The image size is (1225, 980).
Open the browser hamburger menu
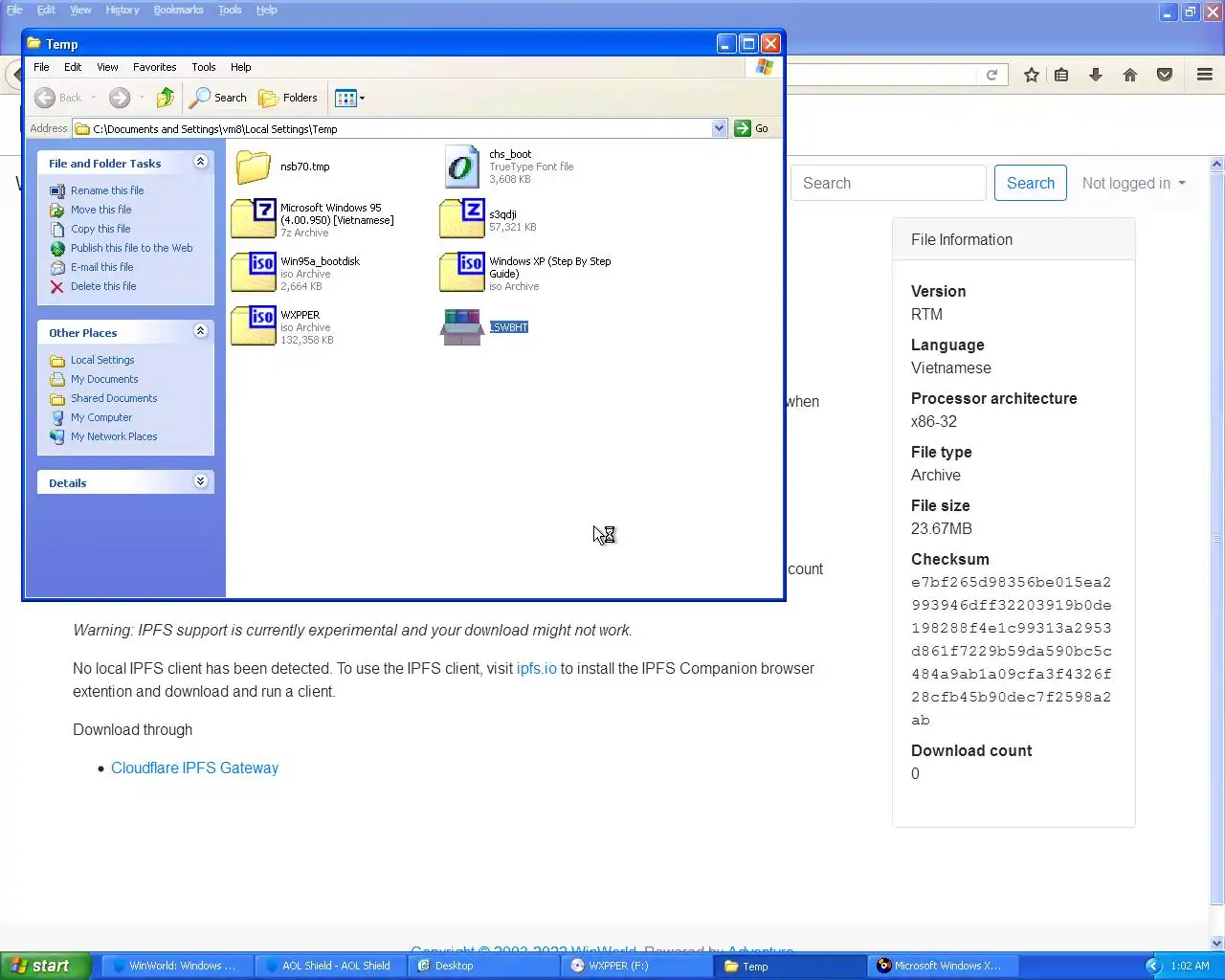point(1205,75)
